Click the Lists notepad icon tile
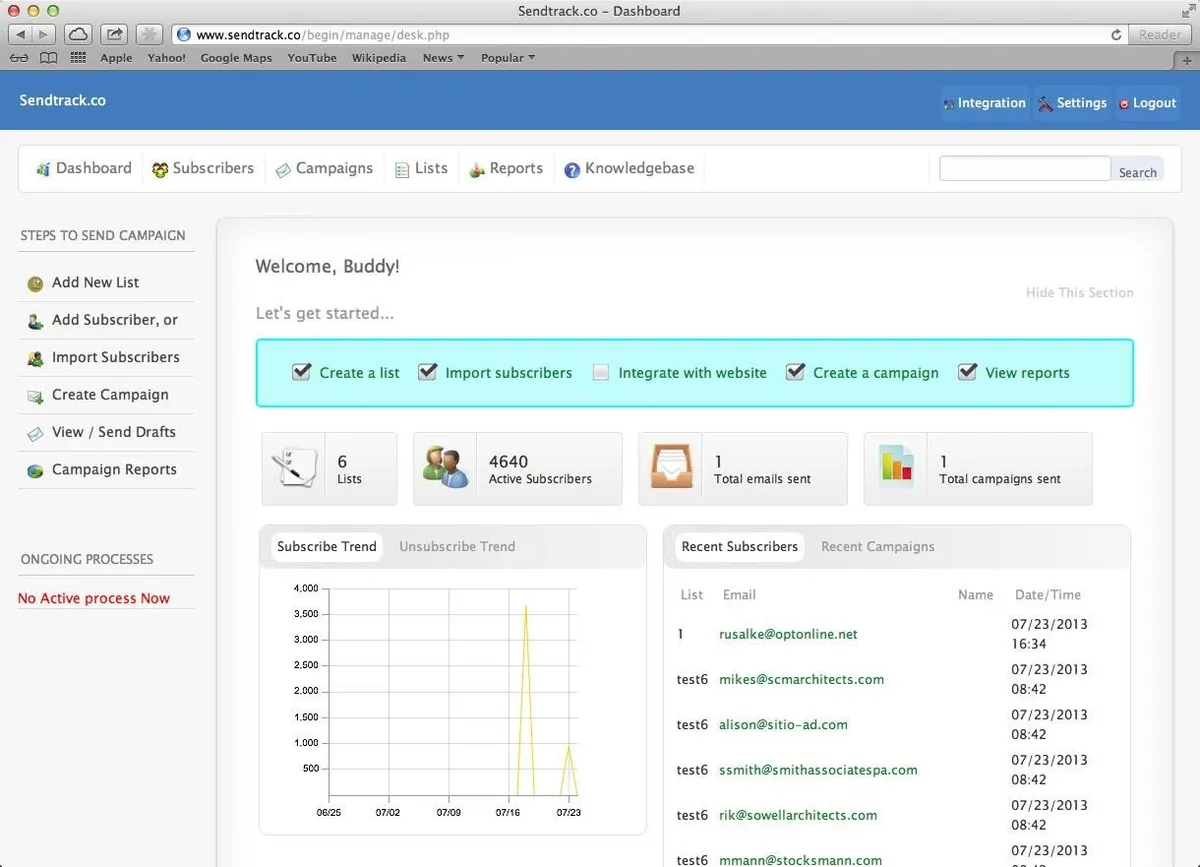This screenshot has width=1200, height=867. pyautogui.click(x=295, y=469)
